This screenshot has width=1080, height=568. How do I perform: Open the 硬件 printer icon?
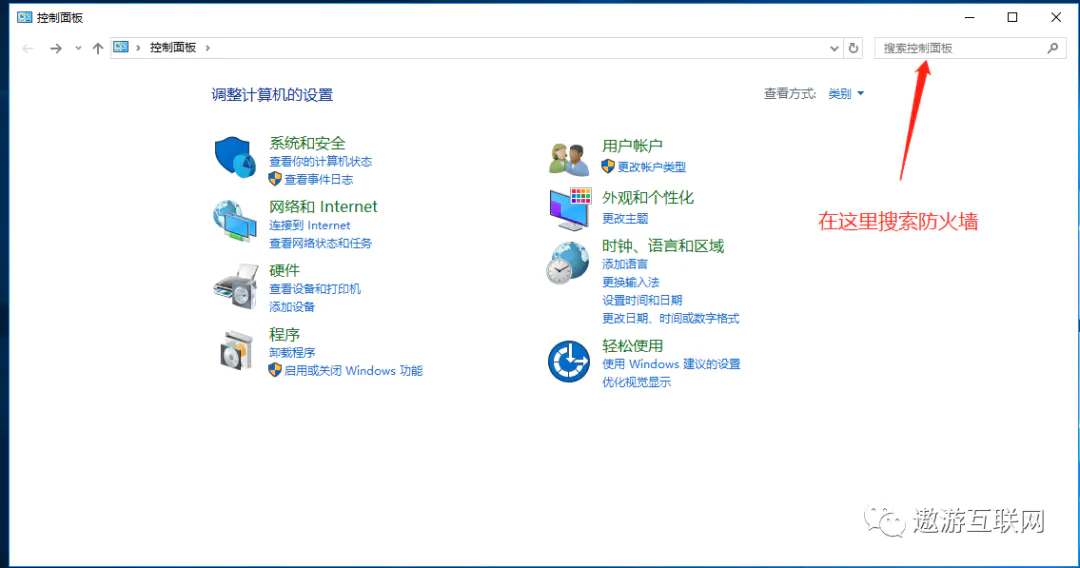click(x=236, y=286)
